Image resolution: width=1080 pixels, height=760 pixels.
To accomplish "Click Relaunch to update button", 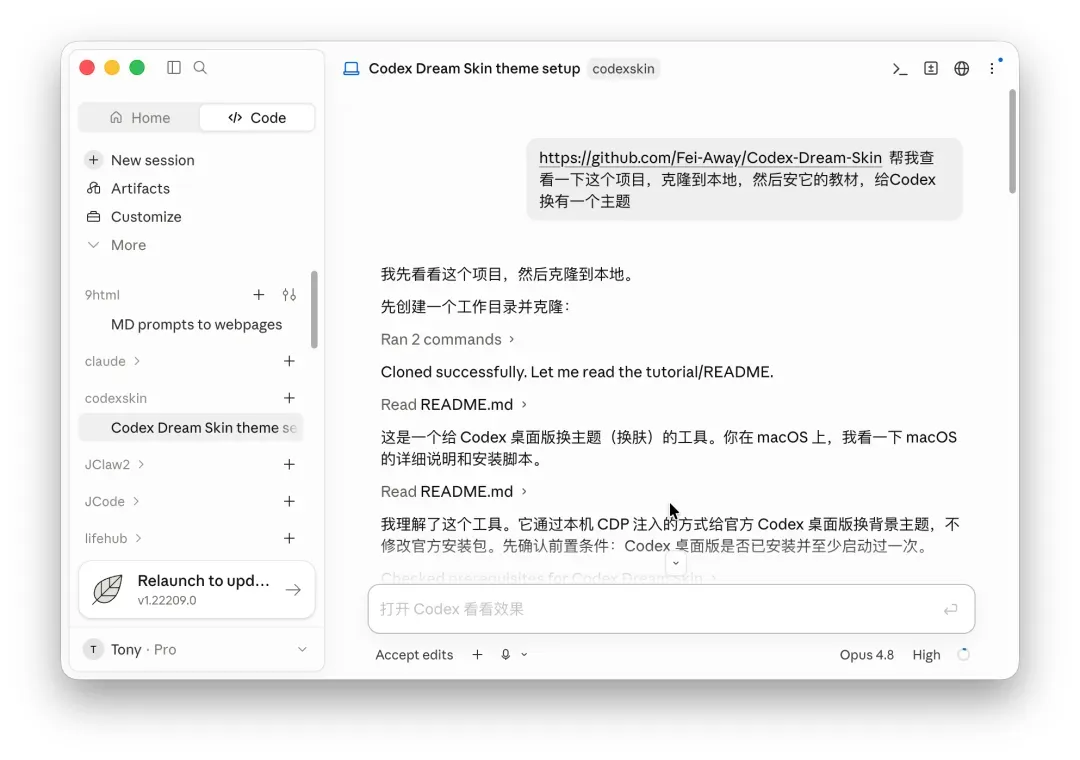I will pos(197,590).
